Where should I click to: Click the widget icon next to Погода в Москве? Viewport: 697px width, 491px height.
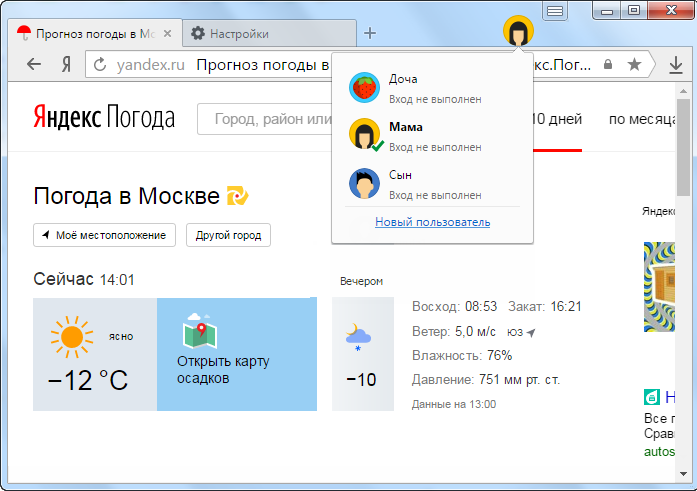pyautogui.click(x=237, y=196)
